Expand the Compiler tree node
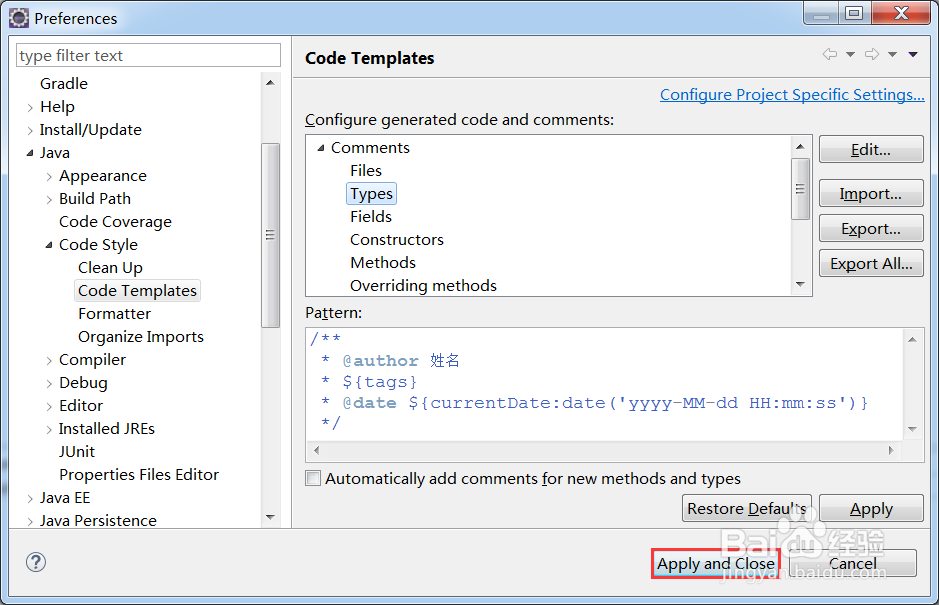Screen dimensions: 939x605 (x=49, y=361)
